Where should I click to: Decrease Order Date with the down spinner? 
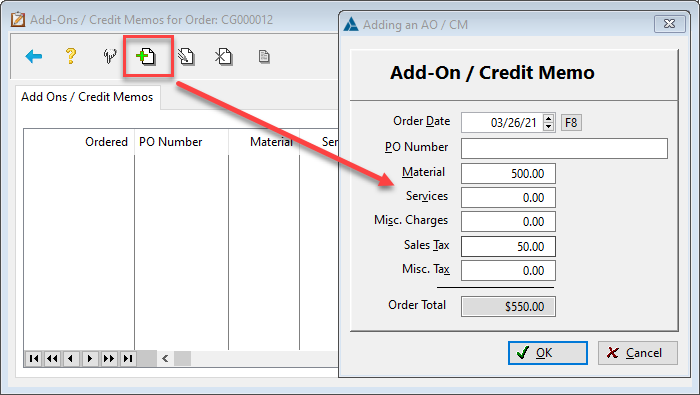(x=549, y=127)
